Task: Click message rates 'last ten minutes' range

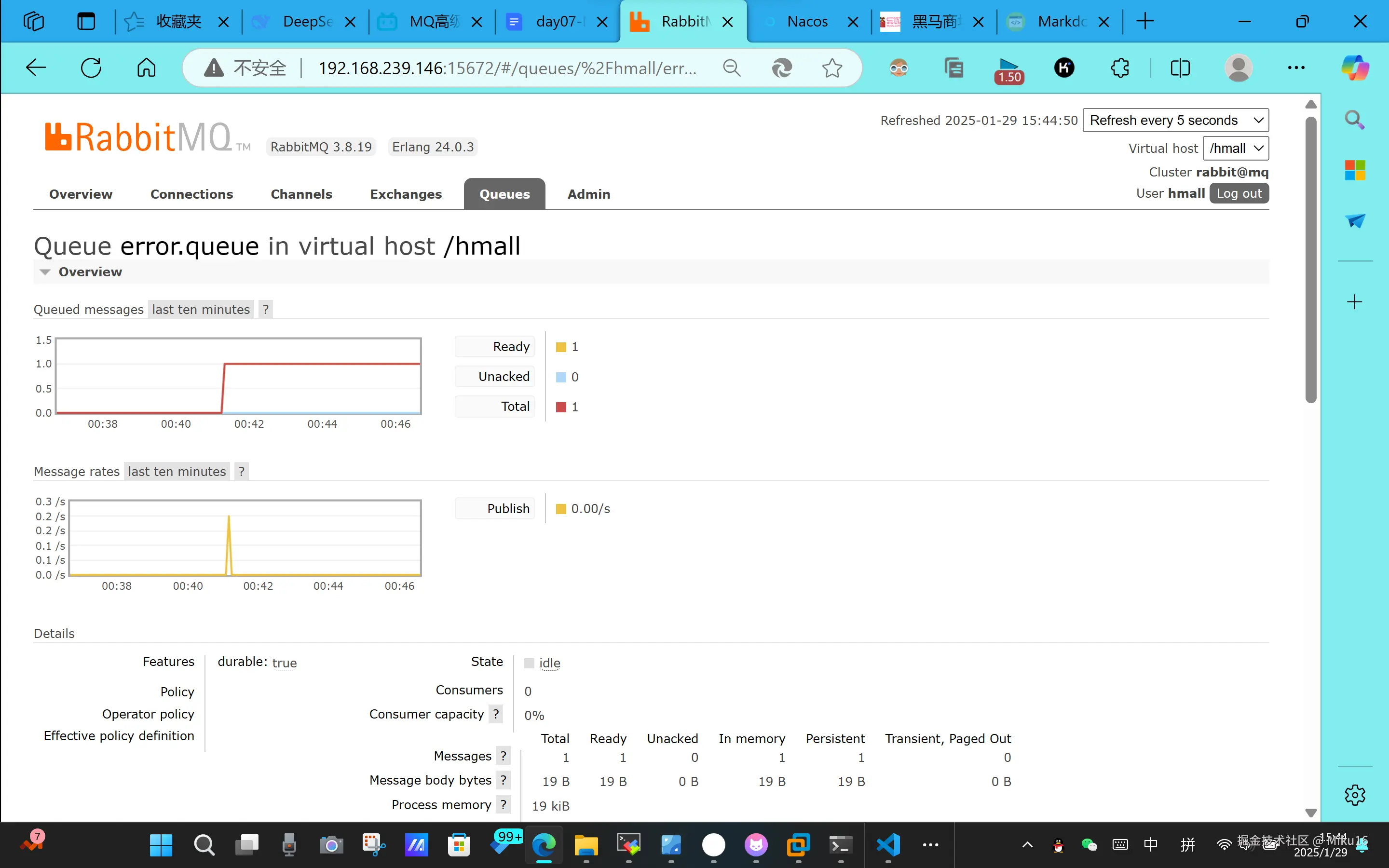Action: [177, 472]
